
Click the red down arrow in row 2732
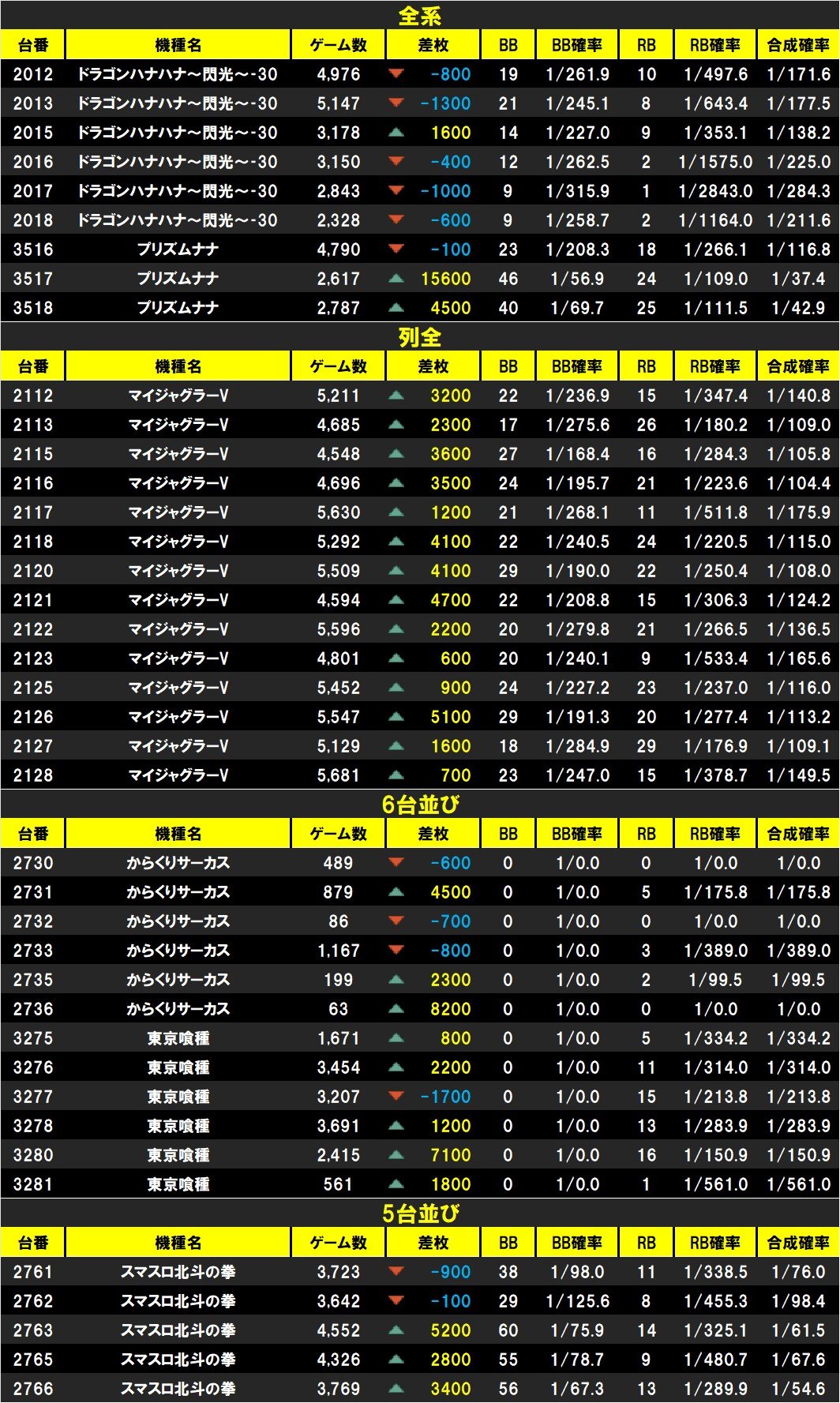coord(396,921)
